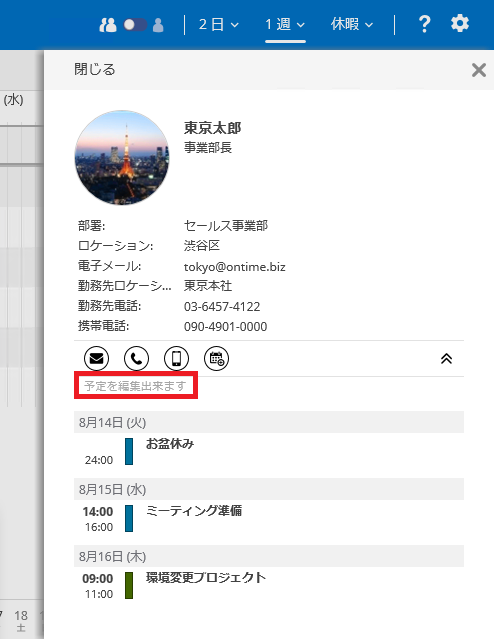Click the 8月14日 (火) date header
Viewport: 494px width, 639px height.
(269, 422)
